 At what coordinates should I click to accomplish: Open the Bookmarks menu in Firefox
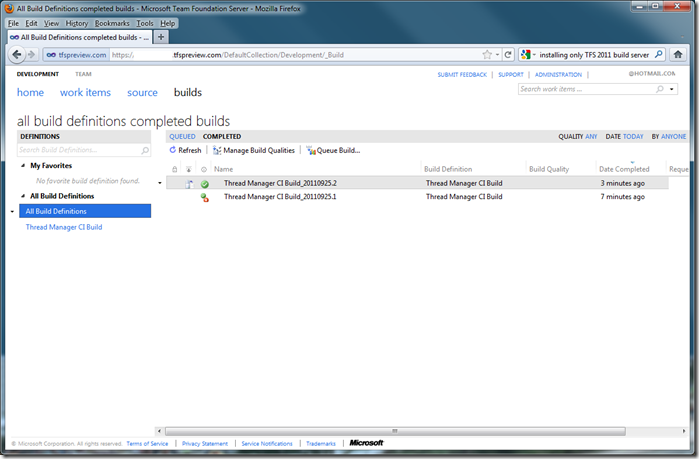coord(112,22)
